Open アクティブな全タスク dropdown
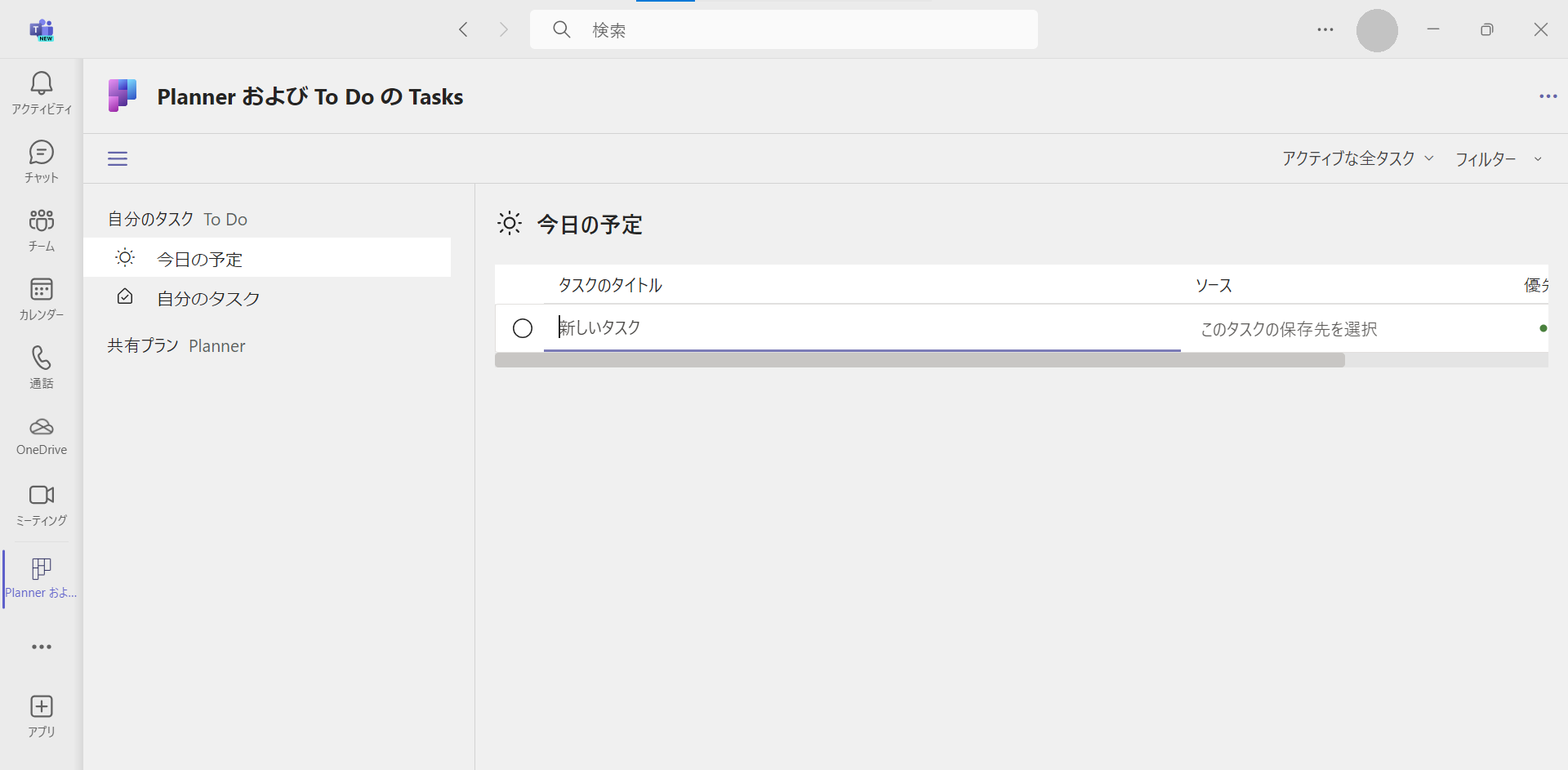The image size is (1568, 770). tap(1357, 158)
